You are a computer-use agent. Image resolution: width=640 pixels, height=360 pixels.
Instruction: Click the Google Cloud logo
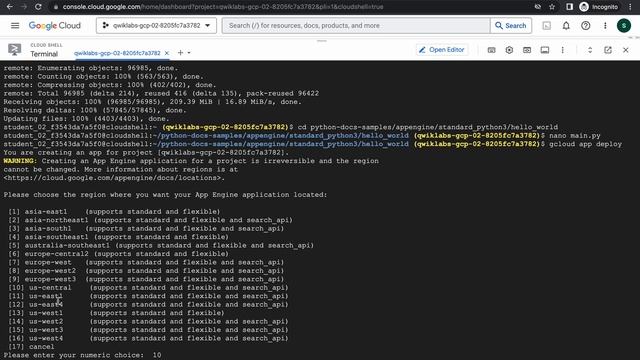pos(55,25)
